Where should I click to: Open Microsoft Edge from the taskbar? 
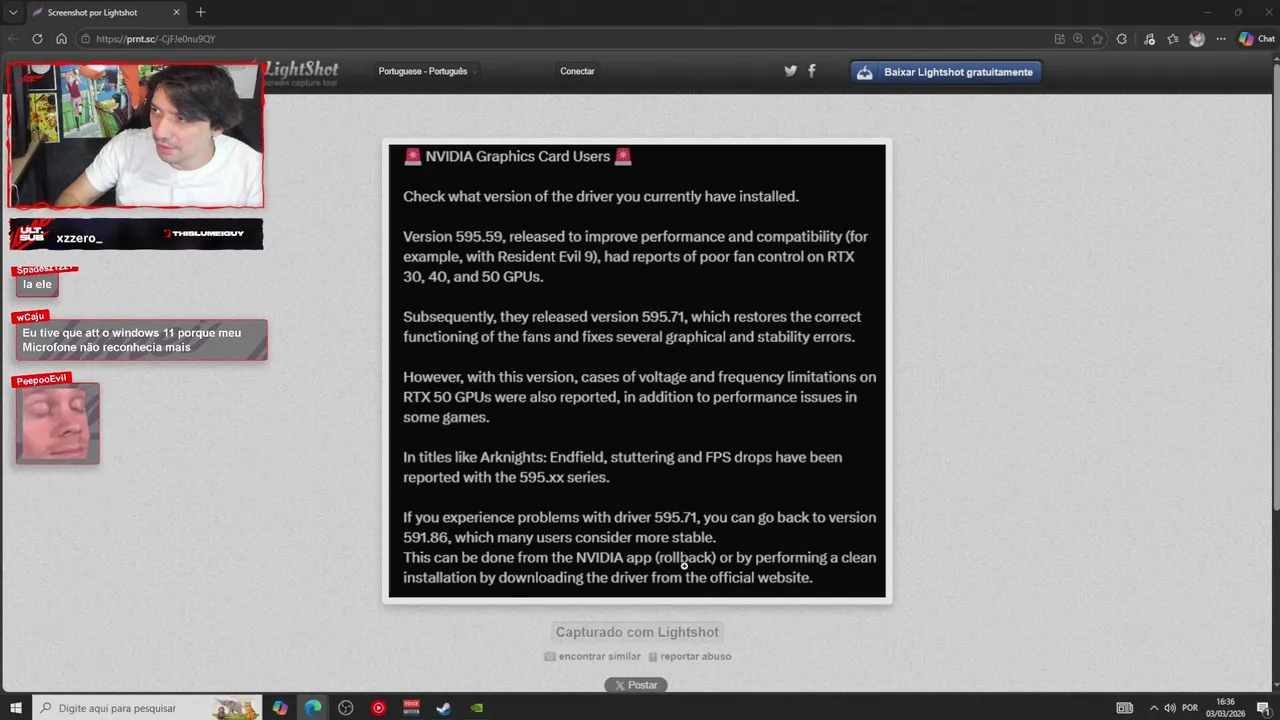click(x=313, y=708)
